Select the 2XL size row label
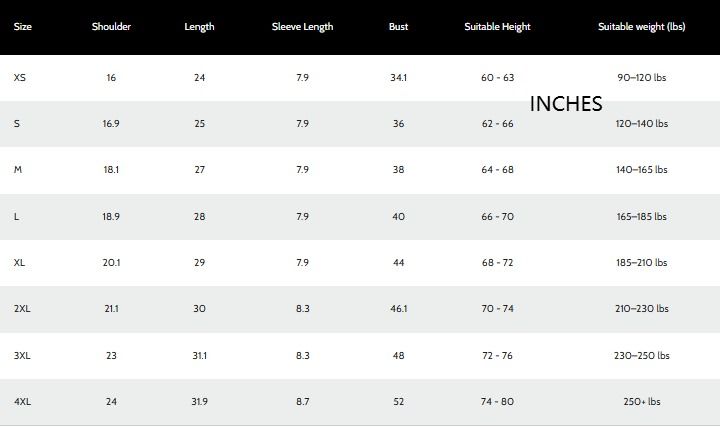720x427 pixels. pyautogui.click(x=22, y=309)
